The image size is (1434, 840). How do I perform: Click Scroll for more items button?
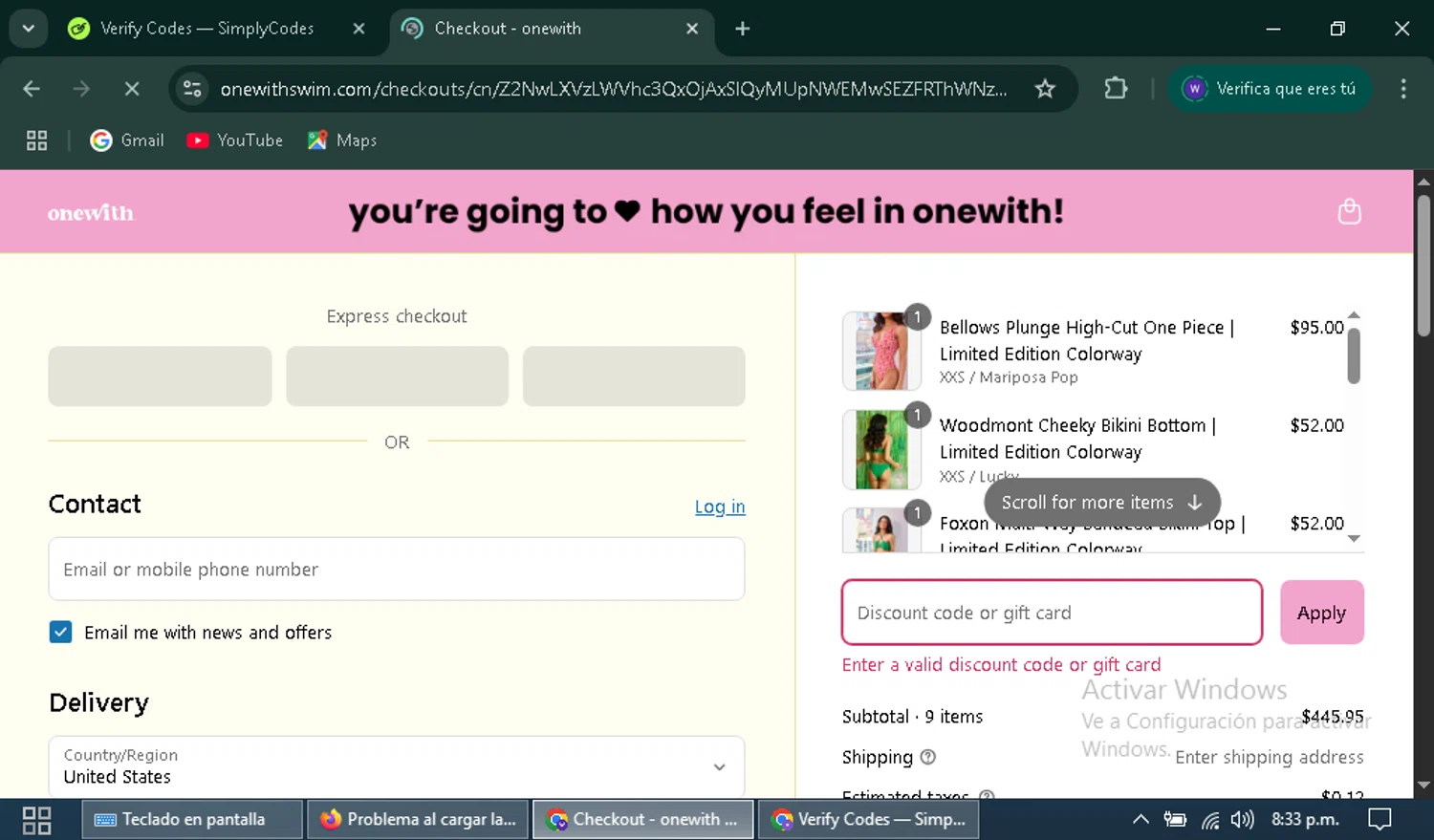(x=1102, y=502)
